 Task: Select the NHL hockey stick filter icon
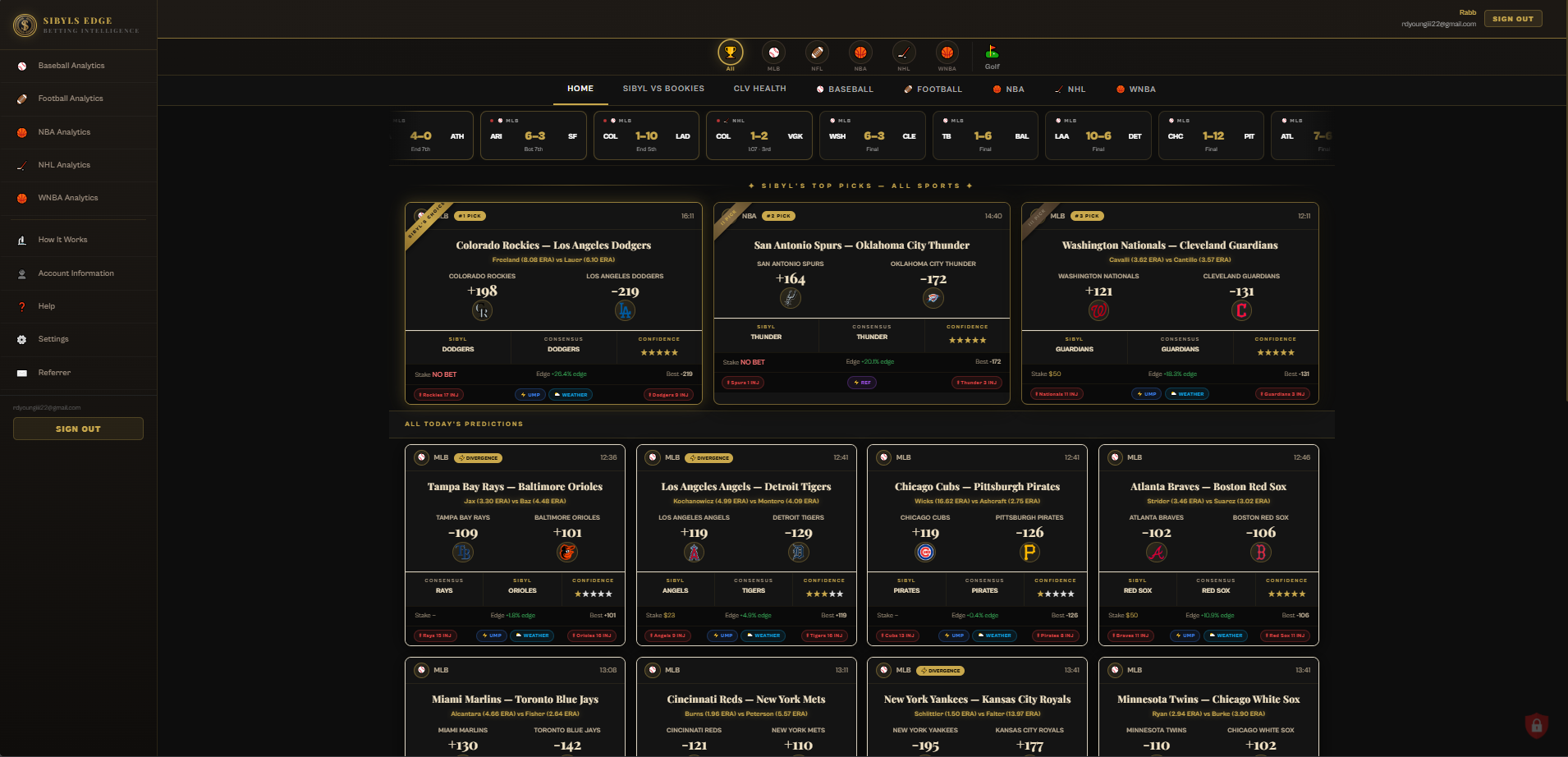click(x=904, y=53)
